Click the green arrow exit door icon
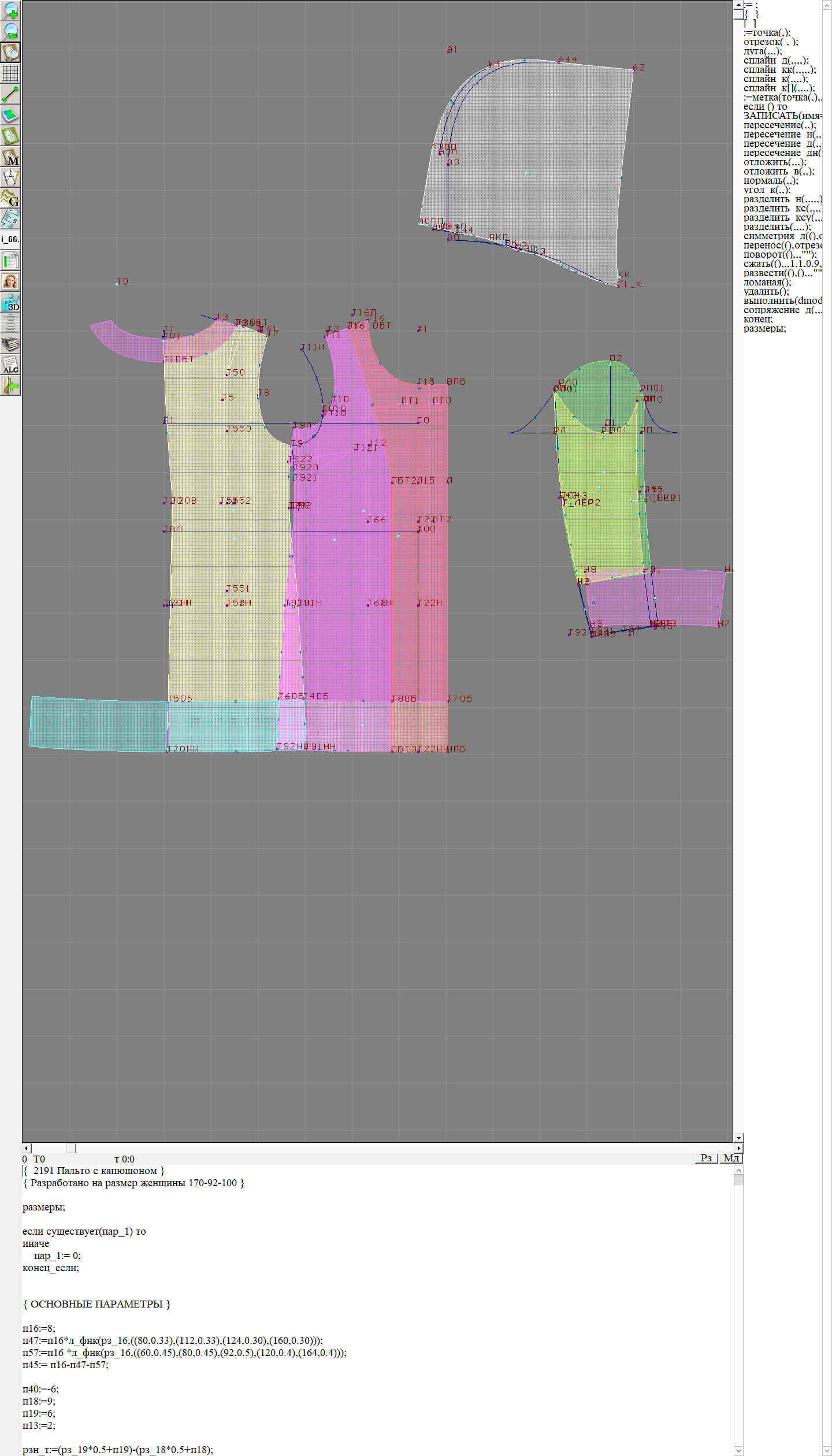832x1456 pixels. tap(10, 385)
